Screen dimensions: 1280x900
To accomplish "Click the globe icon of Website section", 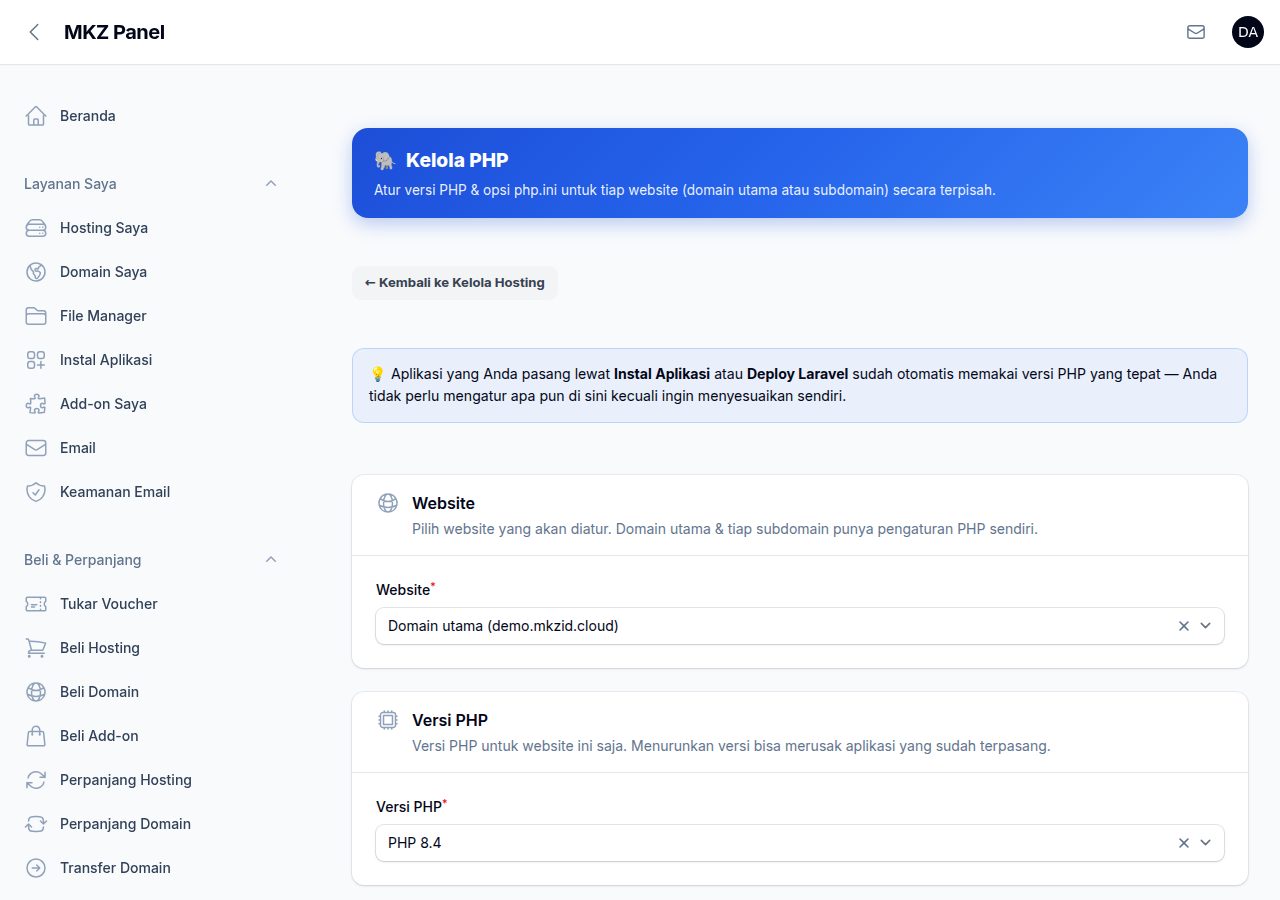I will 388,503.
